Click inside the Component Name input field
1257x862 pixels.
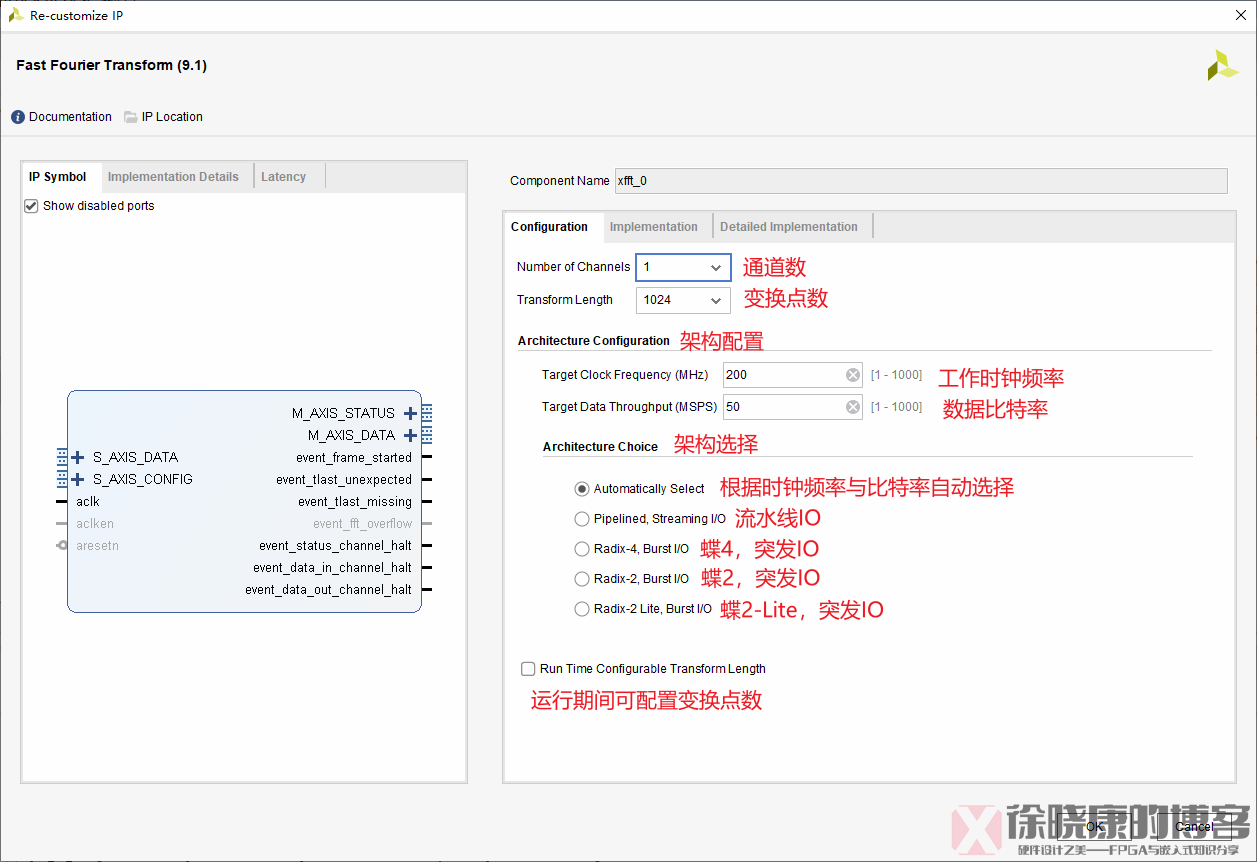(x=900, y=181)
